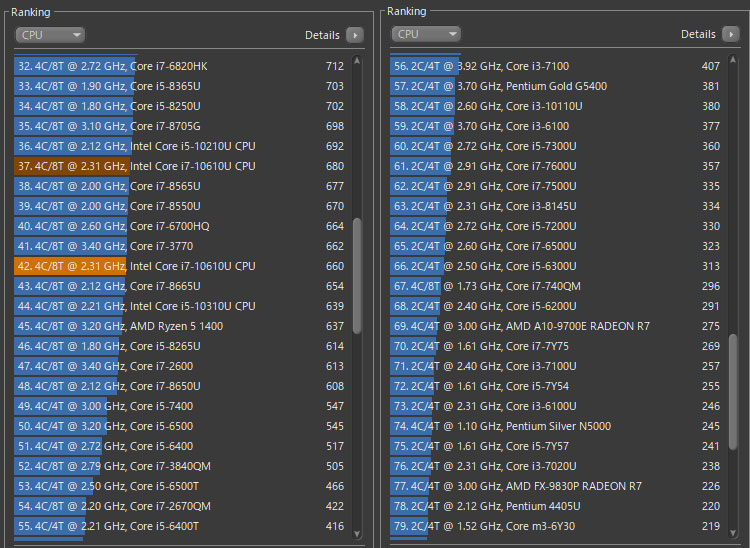Click the left ranking list scrollbar thumb
750x548 pixels.
coord(357,276)
